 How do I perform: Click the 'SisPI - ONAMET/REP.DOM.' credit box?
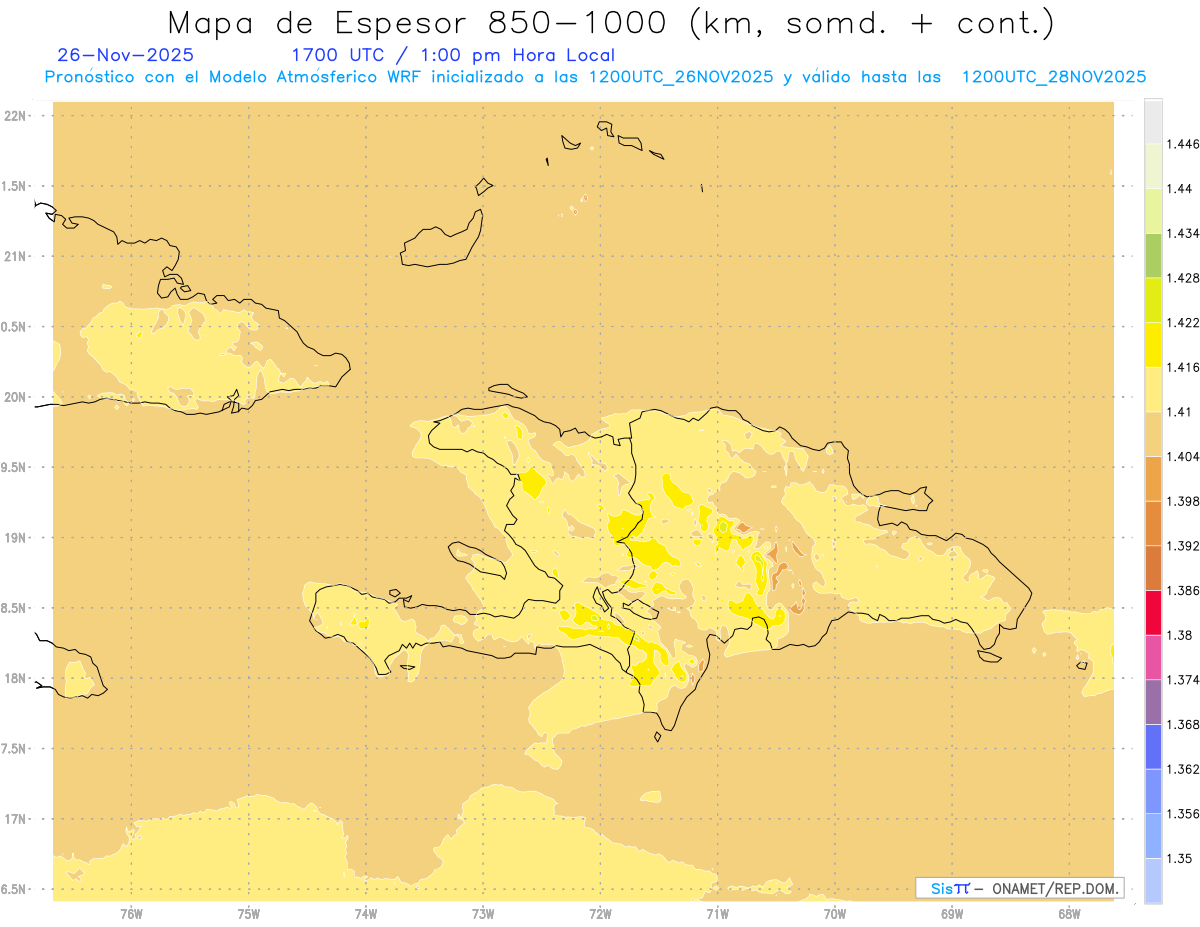1019,888
